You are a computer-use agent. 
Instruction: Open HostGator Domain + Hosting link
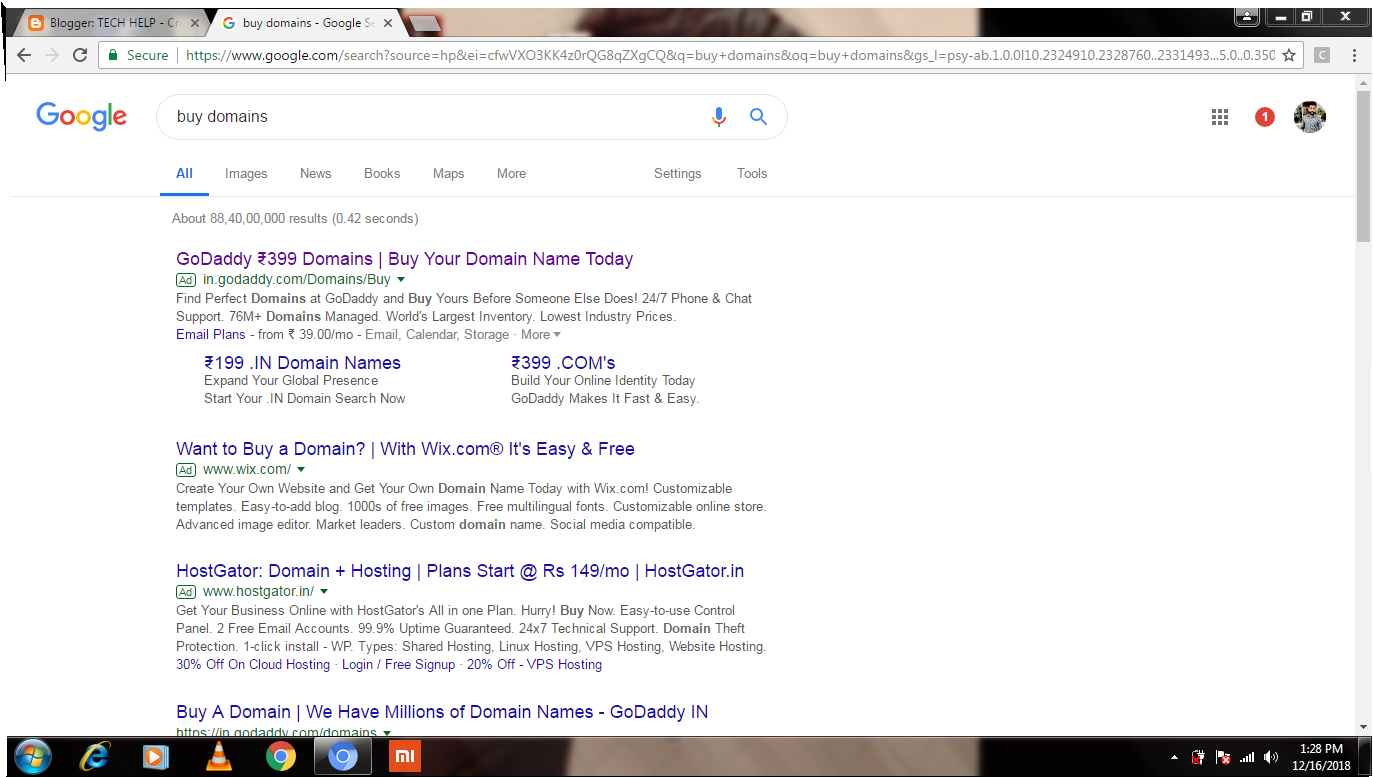tap(460, 571)
